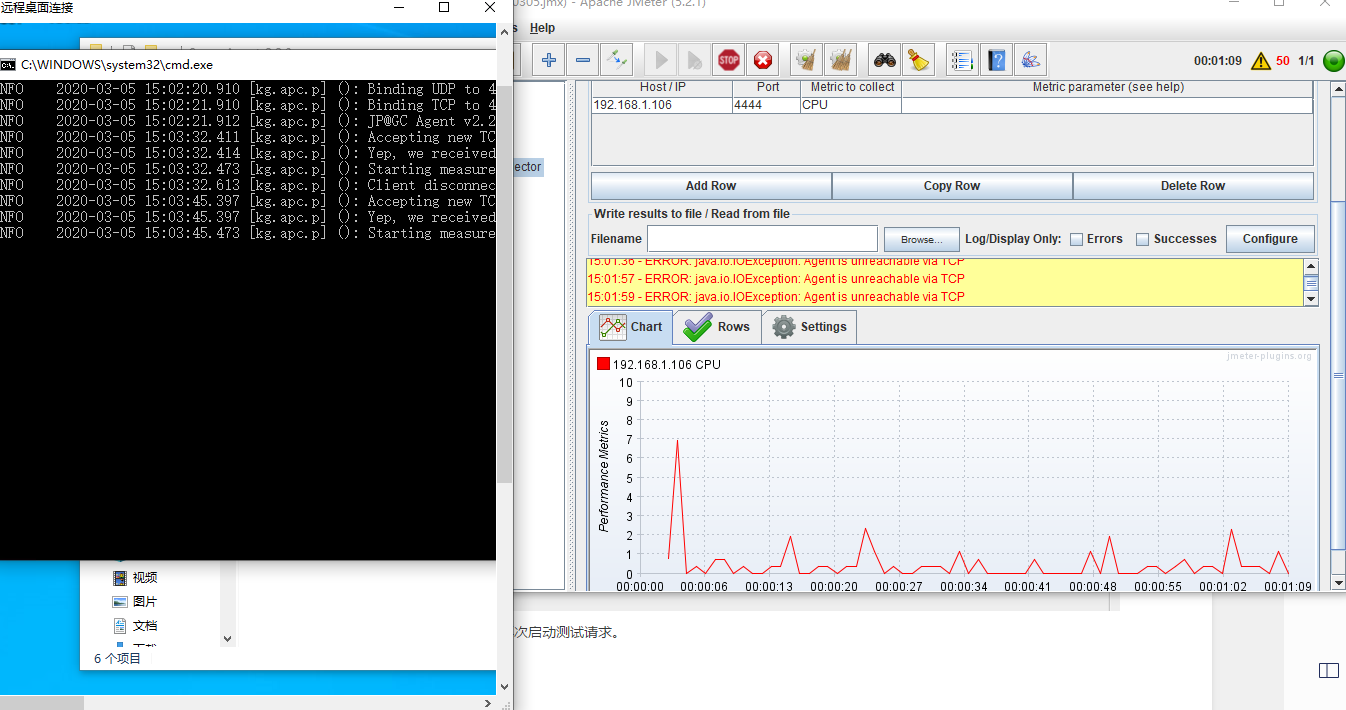
Task: Click the remote desktop vertical scroll down arrow
Action: click(x=504, y=687)
